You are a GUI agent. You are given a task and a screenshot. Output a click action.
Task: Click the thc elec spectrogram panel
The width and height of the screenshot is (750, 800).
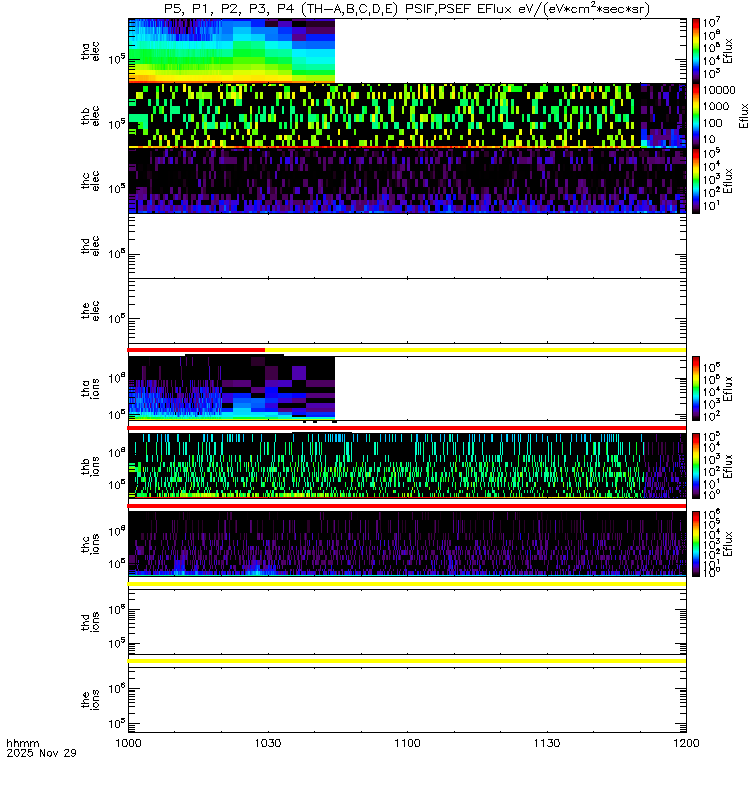(407, 181)
